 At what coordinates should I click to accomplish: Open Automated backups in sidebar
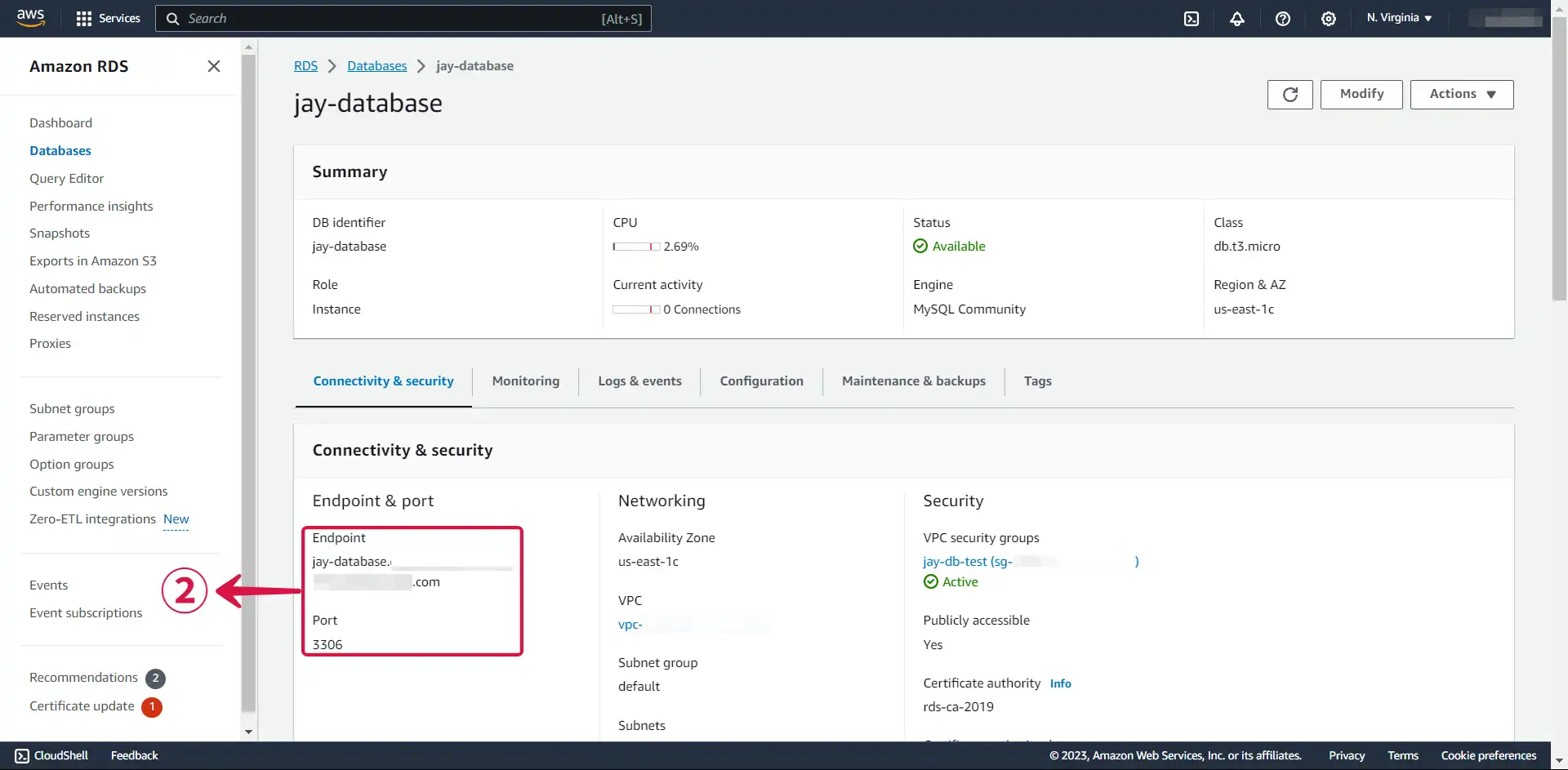(x=88, y=289)
